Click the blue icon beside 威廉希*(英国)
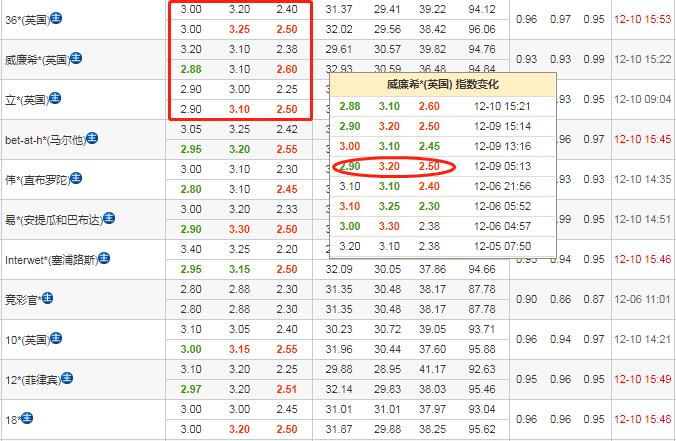Viewport: 676px width, 441px height. 76,58
